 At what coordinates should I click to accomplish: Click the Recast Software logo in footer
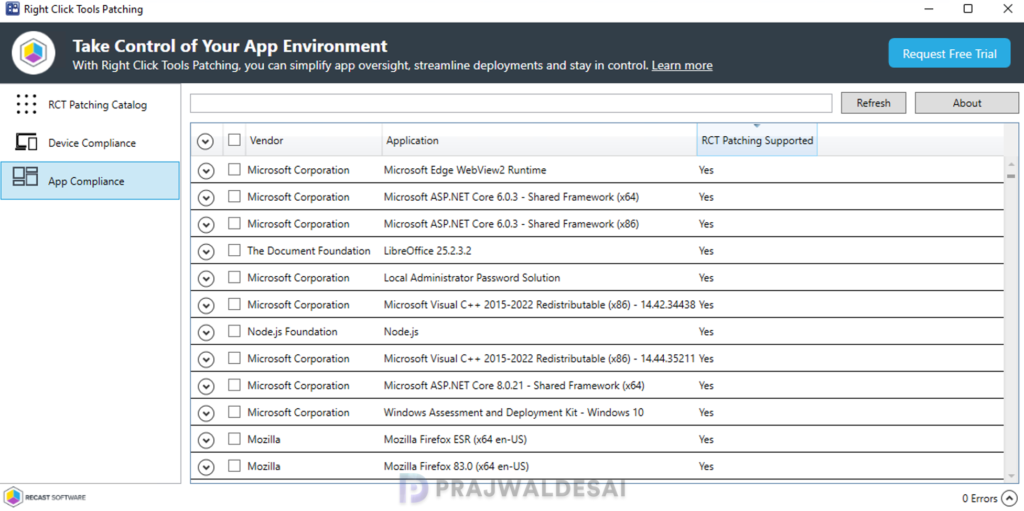[44, 497]
